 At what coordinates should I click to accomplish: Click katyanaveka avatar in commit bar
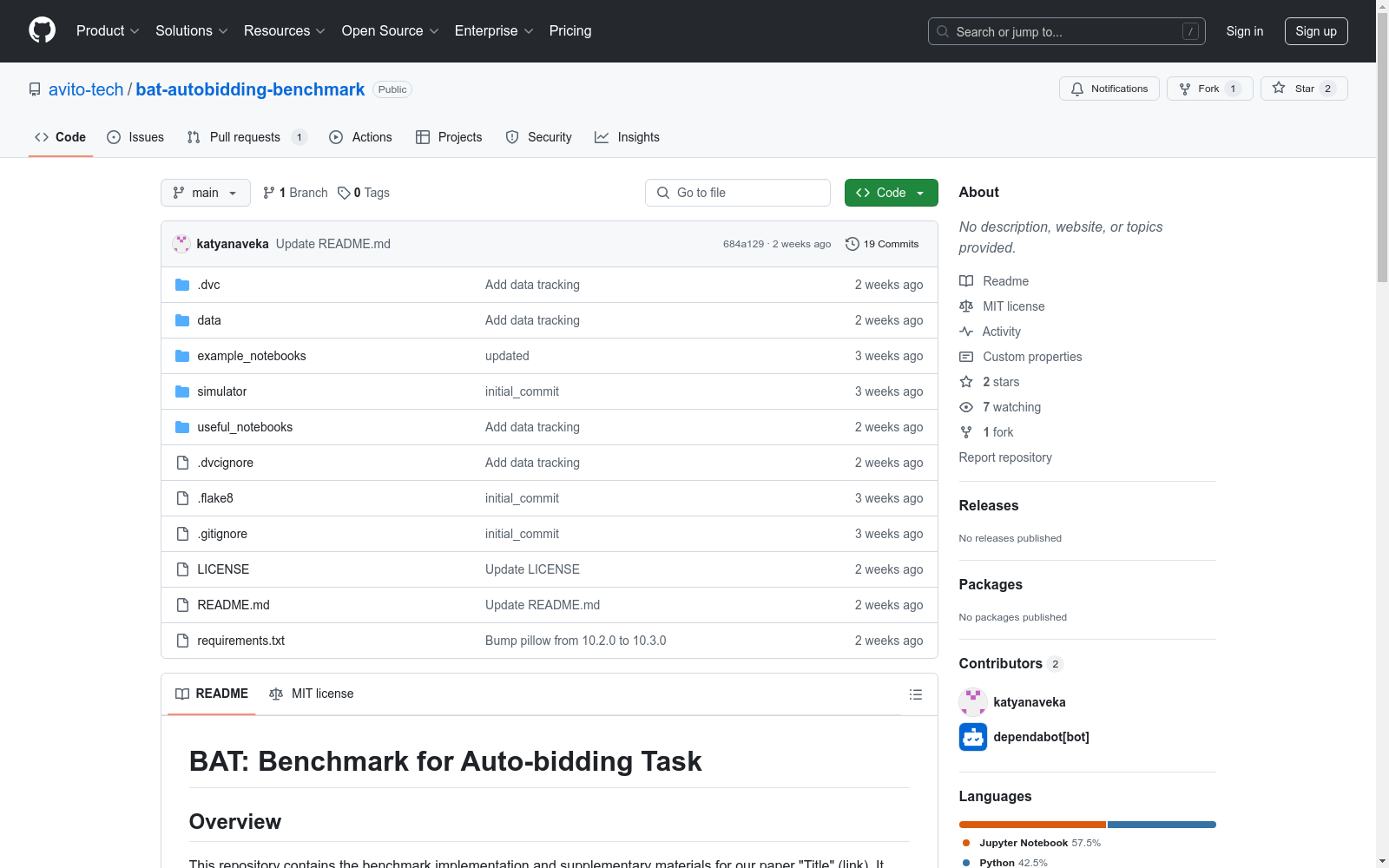click(x=181, y=244)
